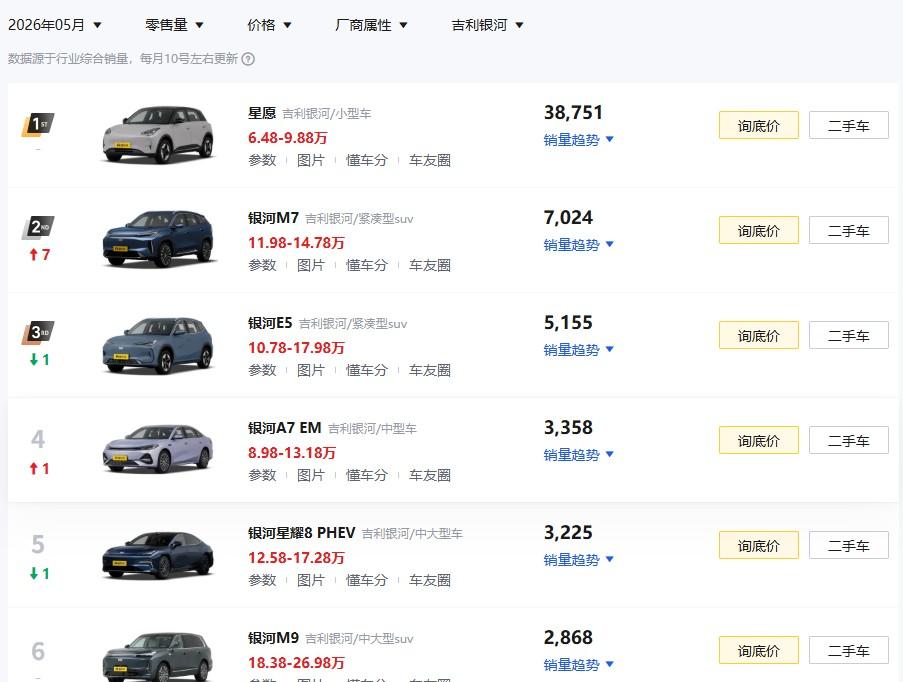The height and width of the screenshot is (682, 903).
Task: Open 懂车分 link for 银河星耀8 PHEV
Action: click(366, 580)
